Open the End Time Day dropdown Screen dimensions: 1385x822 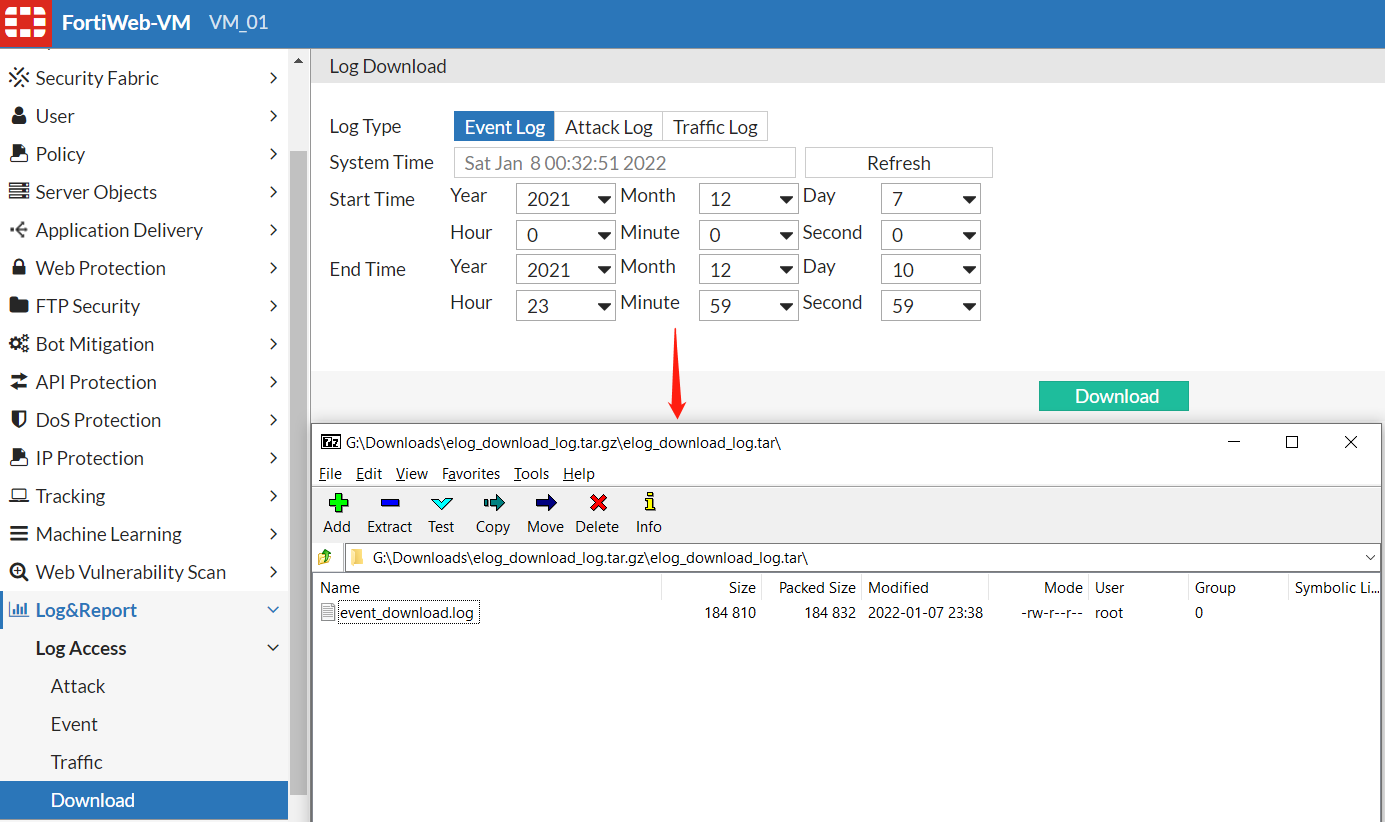click(x=930, y=270)
